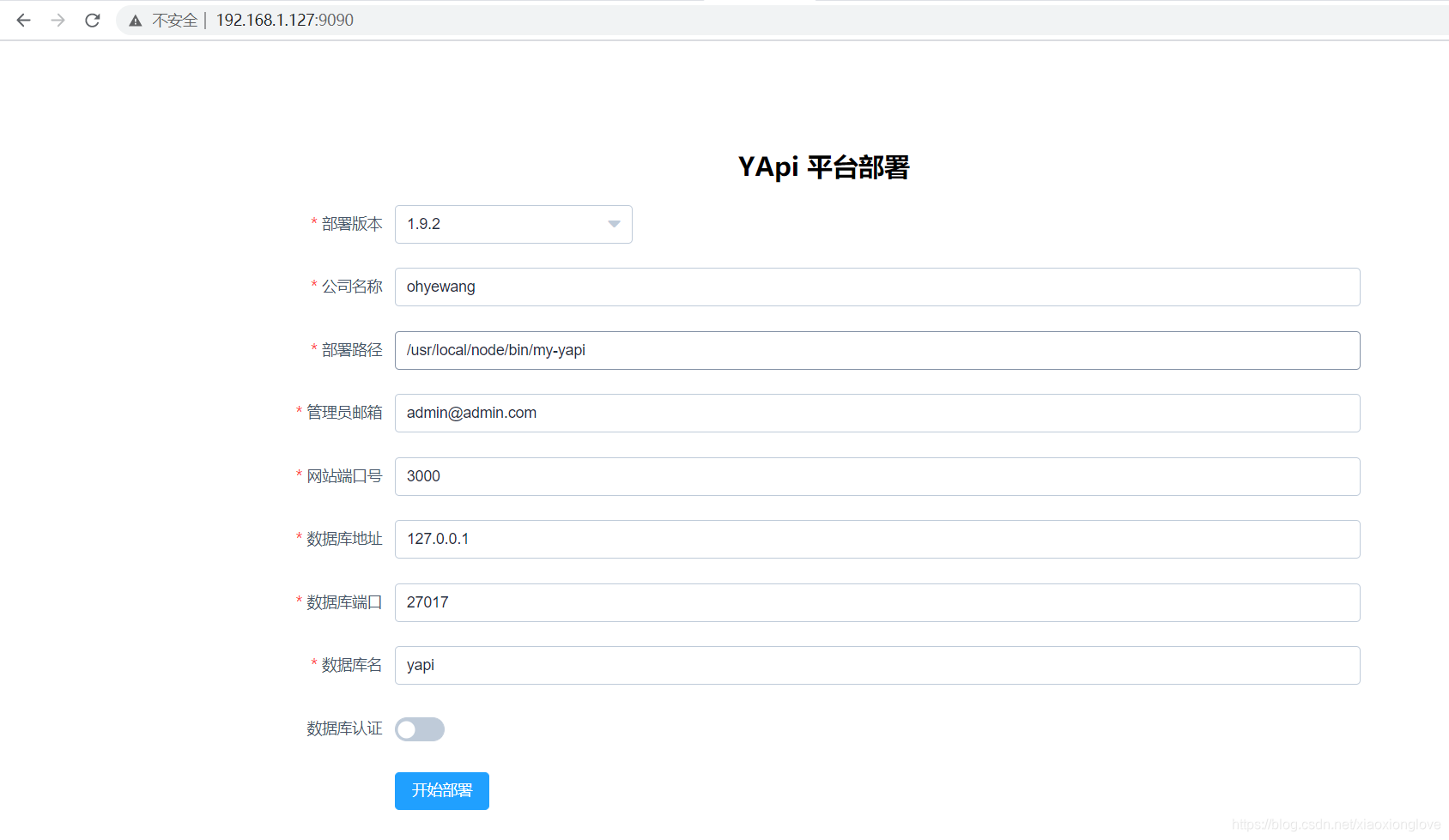This screenshot has width=1449, height=840.
Task: Click the 管理员邮箱 label
Action: (344, 413)
